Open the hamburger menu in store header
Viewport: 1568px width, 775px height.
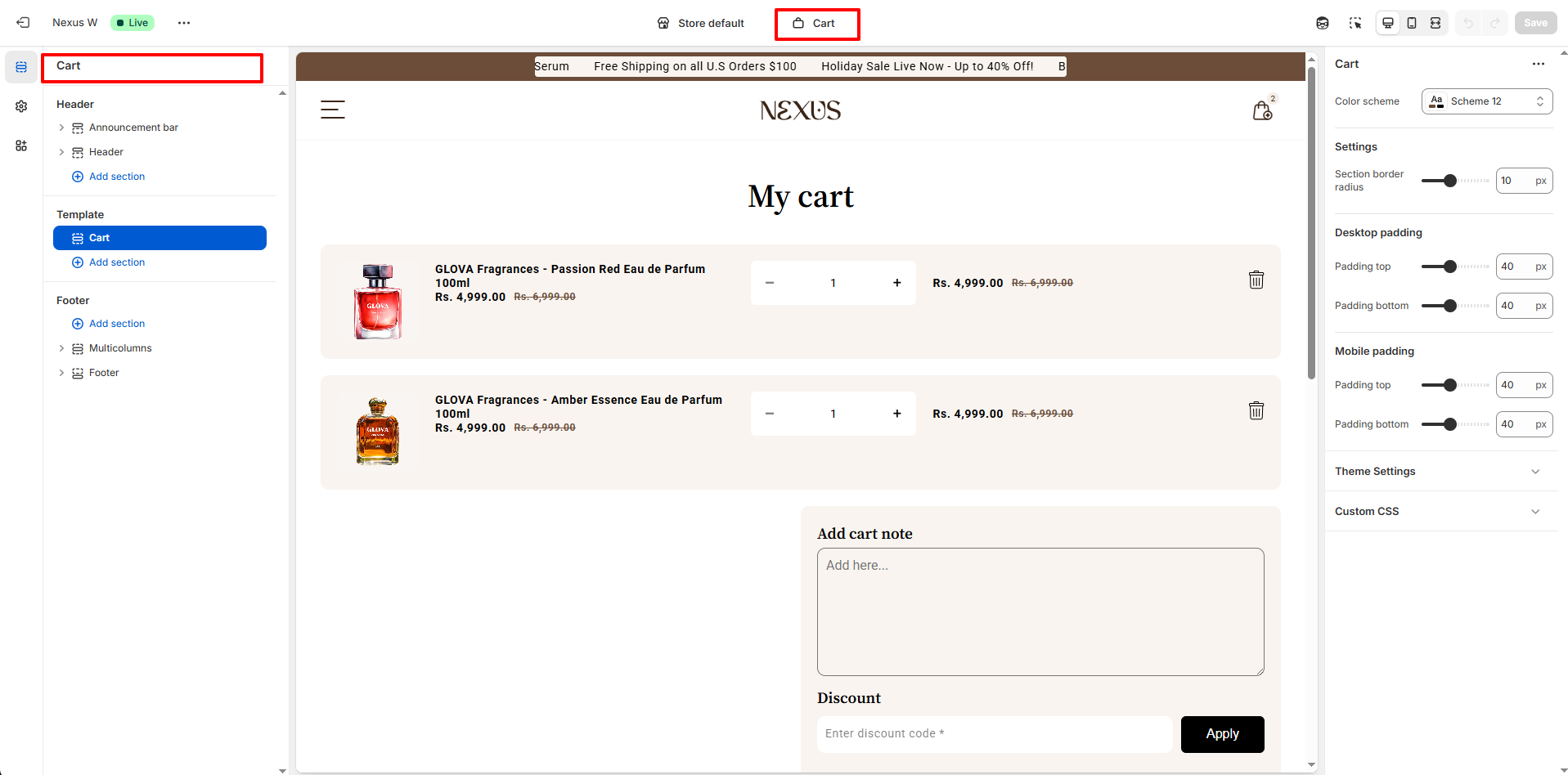point(332,110)
